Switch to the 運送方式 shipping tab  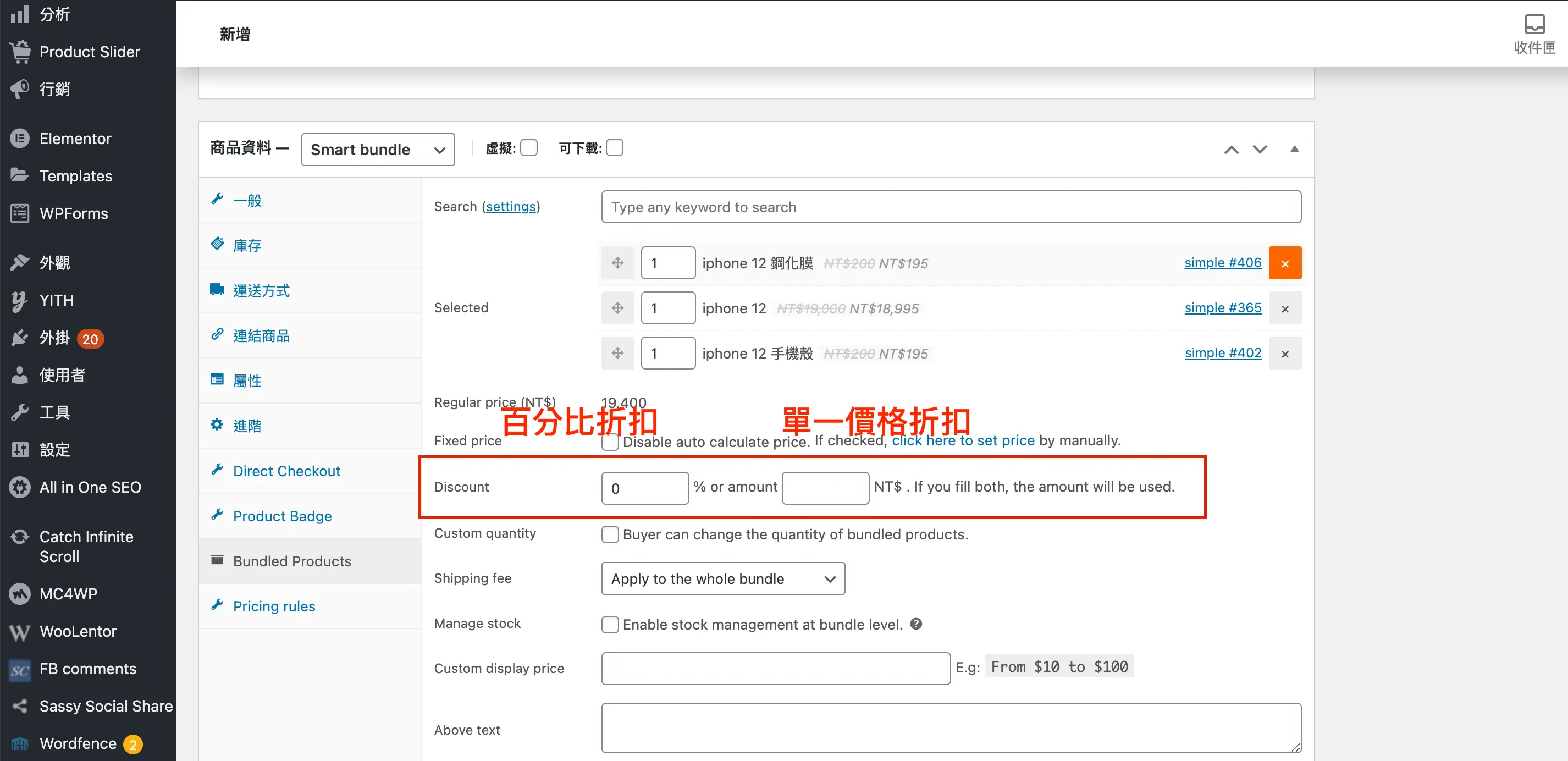point(310,290)
